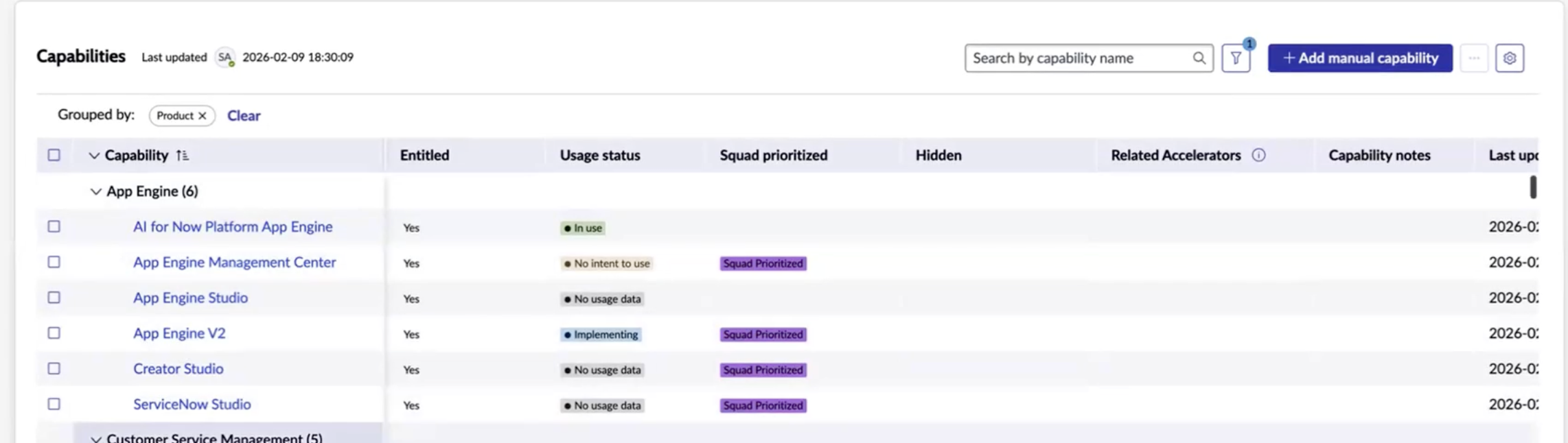This screenshot has height=443, width=1568.
Task: Click the Capability notes column header
Action: pyautogui.click(x=1379, y=156)
